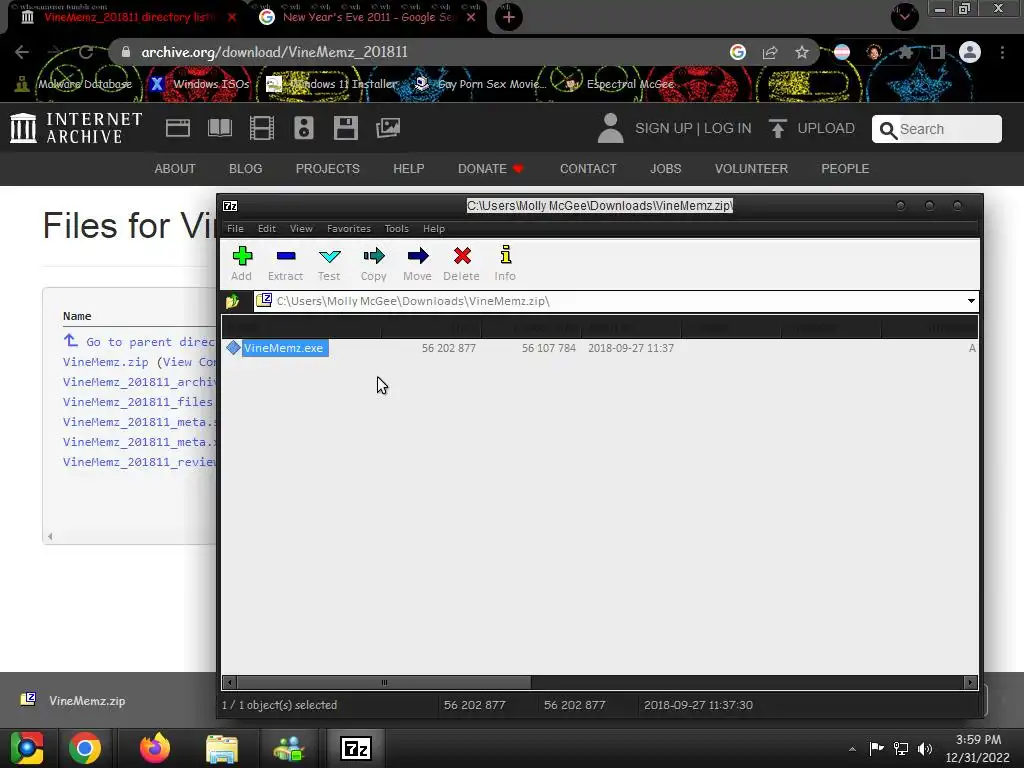The height and width of the screenshot is (768, 1024).
Task: Click the Add button in 7-Zip toolbar
Action: pos(242,263)
